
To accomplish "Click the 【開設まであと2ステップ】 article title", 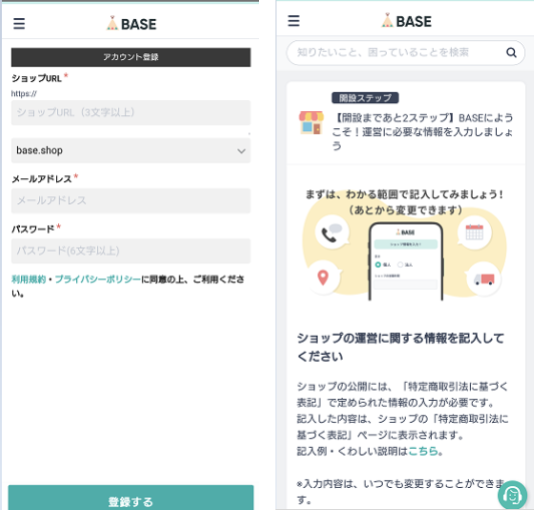I will (422, 131).
